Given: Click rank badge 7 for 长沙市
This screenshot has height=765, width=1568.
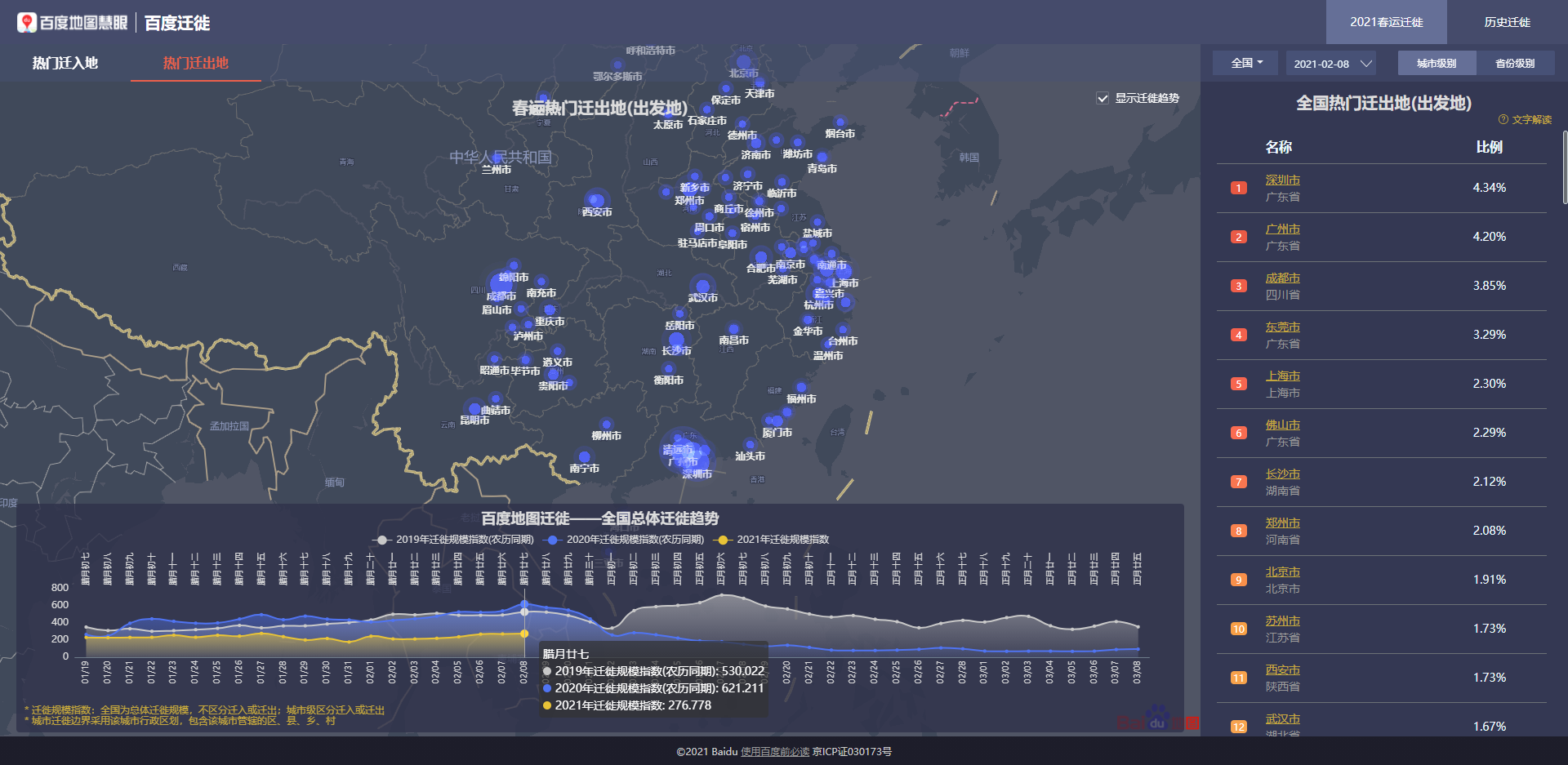Looking at the screenshot, I should (x=1238, y=482).
